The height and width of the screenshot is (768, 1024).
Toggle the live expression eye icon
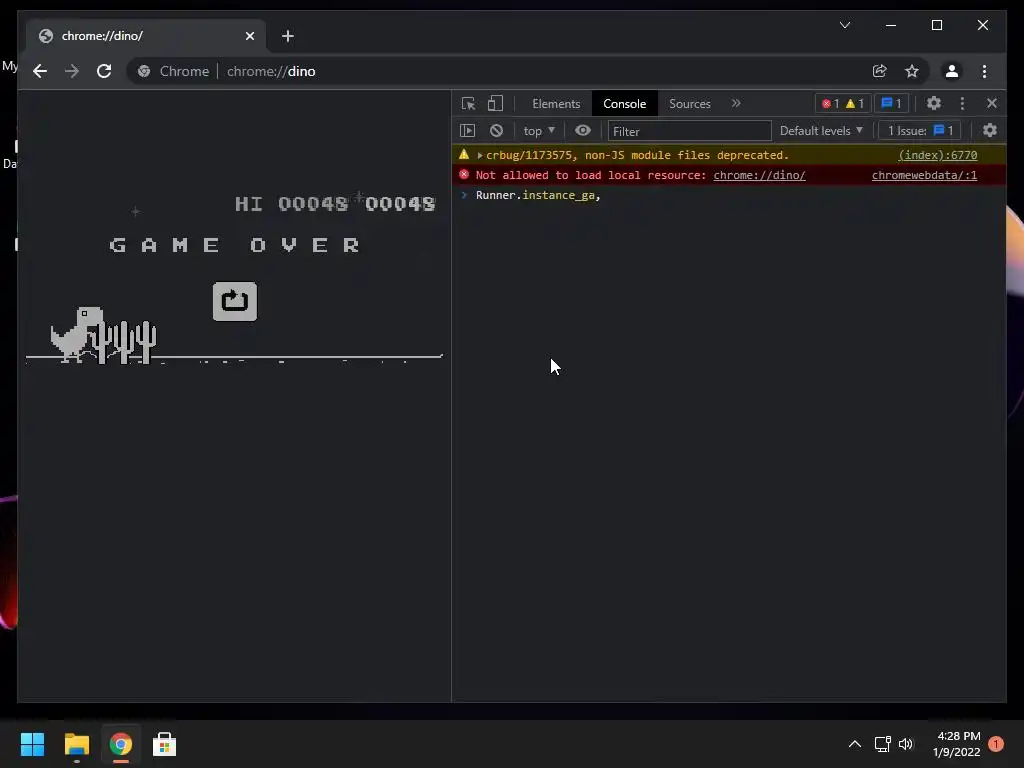point(583,131)
